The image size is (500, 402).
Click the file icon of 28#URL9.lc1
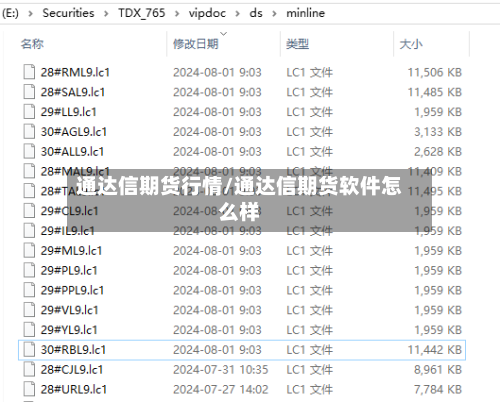(x=29, y=389)
